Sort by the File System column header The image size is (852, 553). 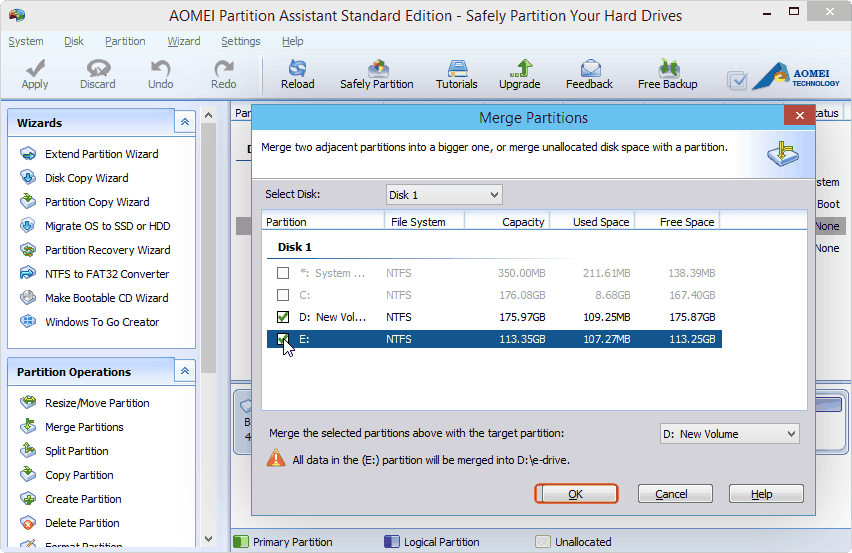(424, 222)
